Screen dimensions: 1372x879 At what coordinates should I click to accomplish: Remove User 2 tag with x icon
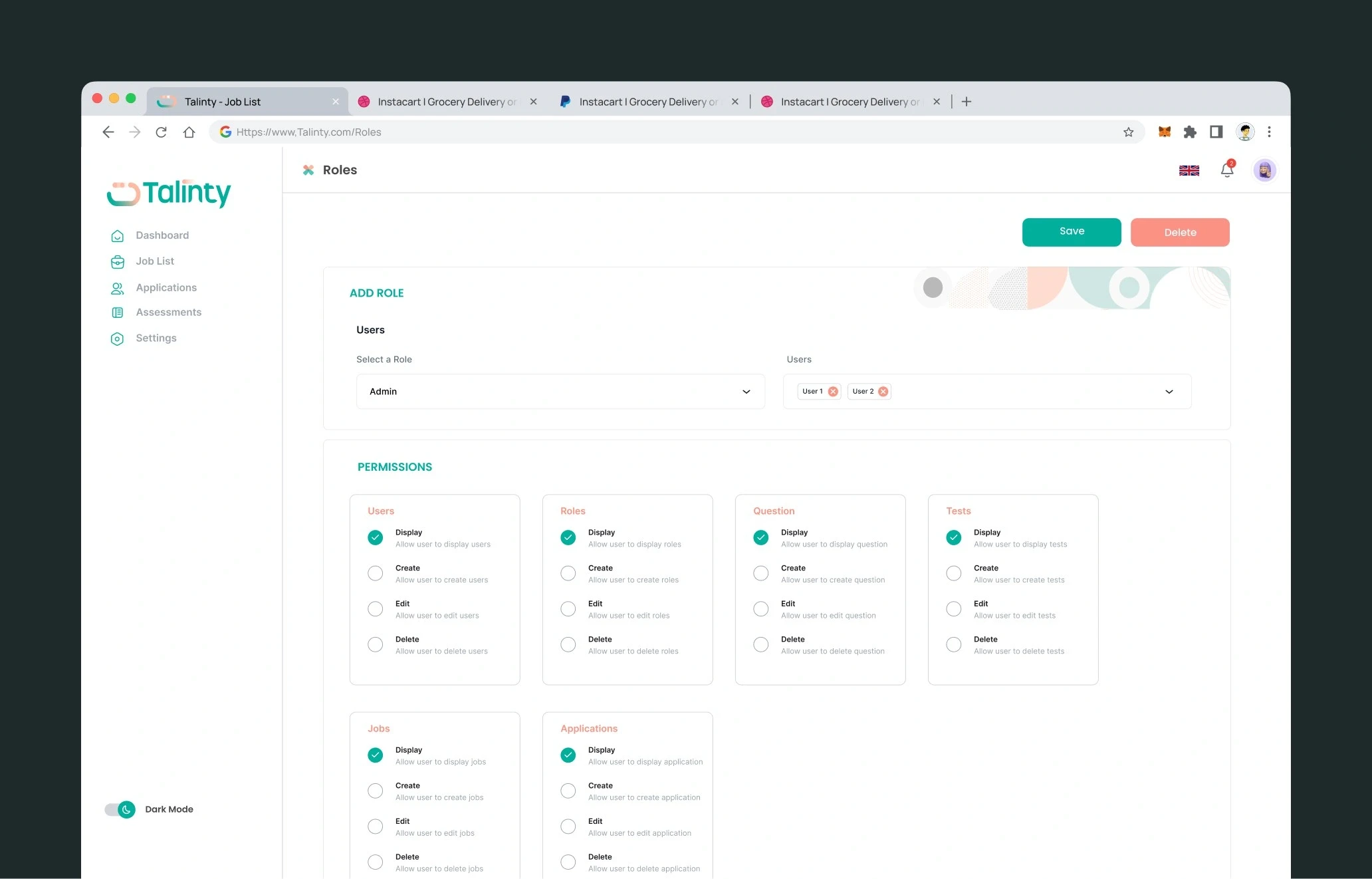[x=883, y=392]
